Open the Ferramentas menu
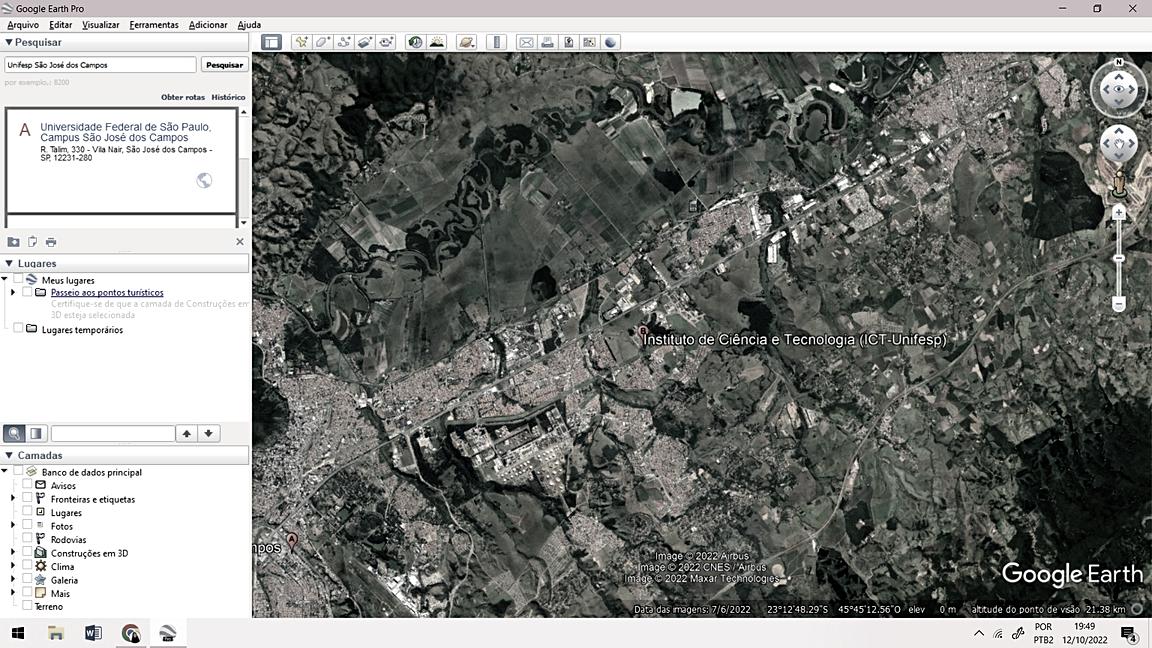Image resolution: width=1152 pixels, height=648 pixels. click(154, 25)
